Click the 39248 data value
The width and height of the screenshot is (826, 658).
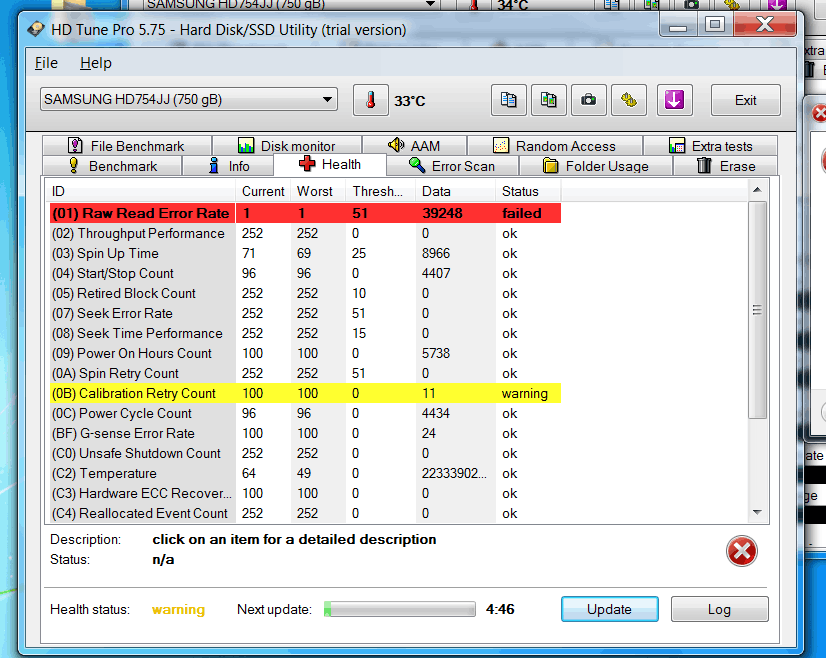point(442,213)
